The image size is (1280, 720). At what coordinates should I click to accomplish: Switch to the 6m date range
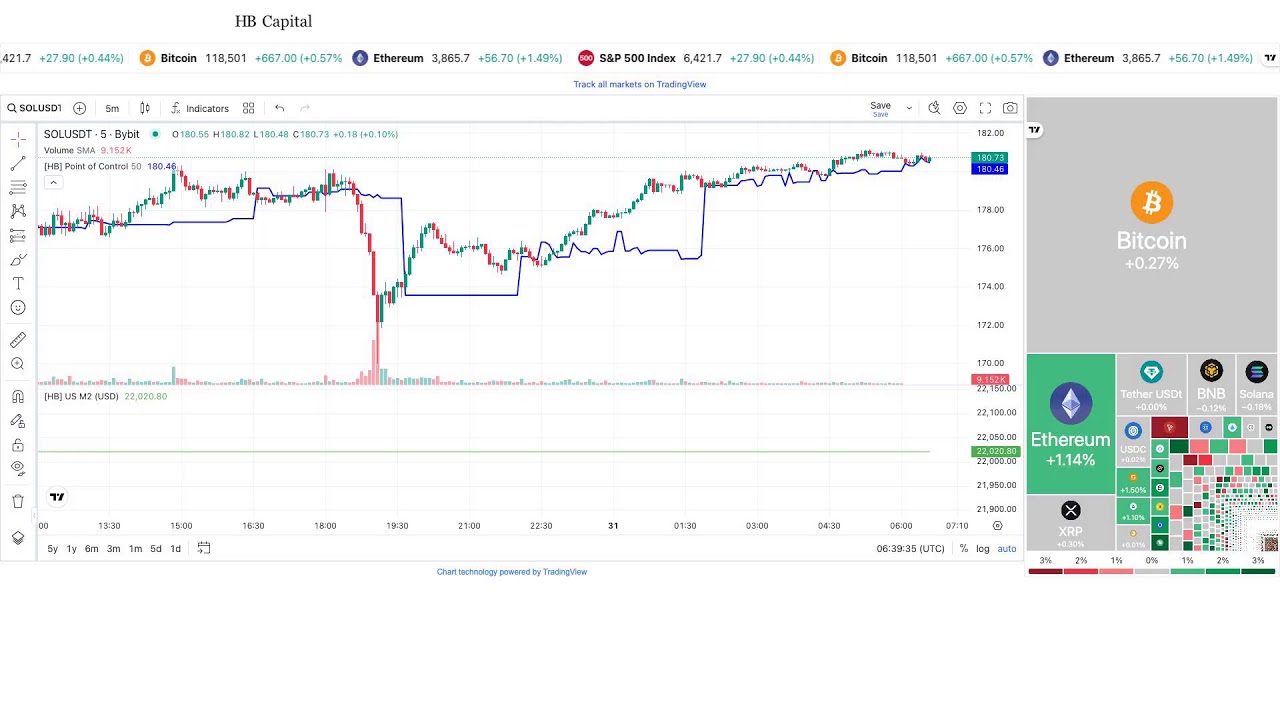coord(92,549)
